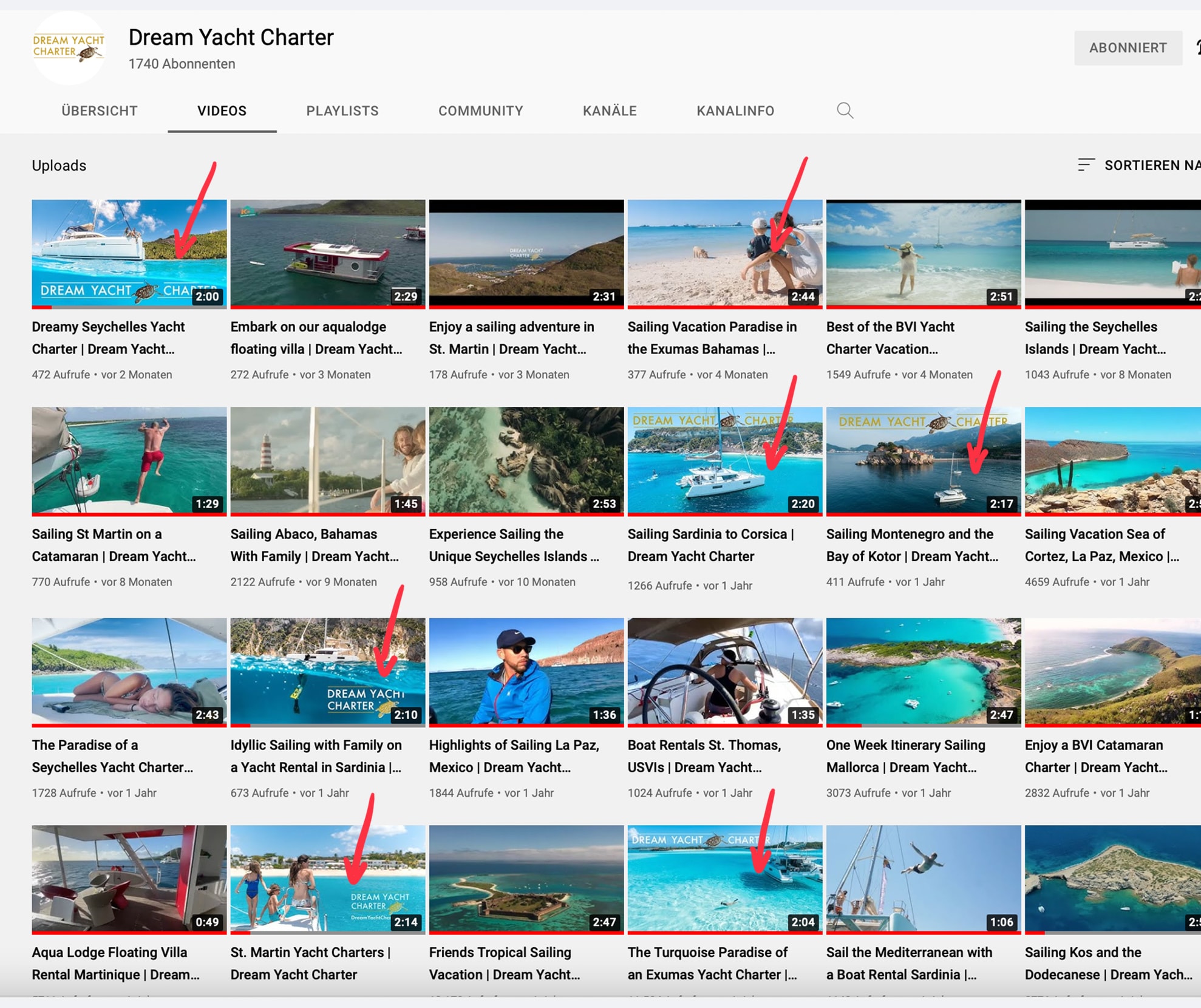Switch to the ÜBERSICHT tab
Viewport: 1201px width, 1008px height.
click(100, 111)
